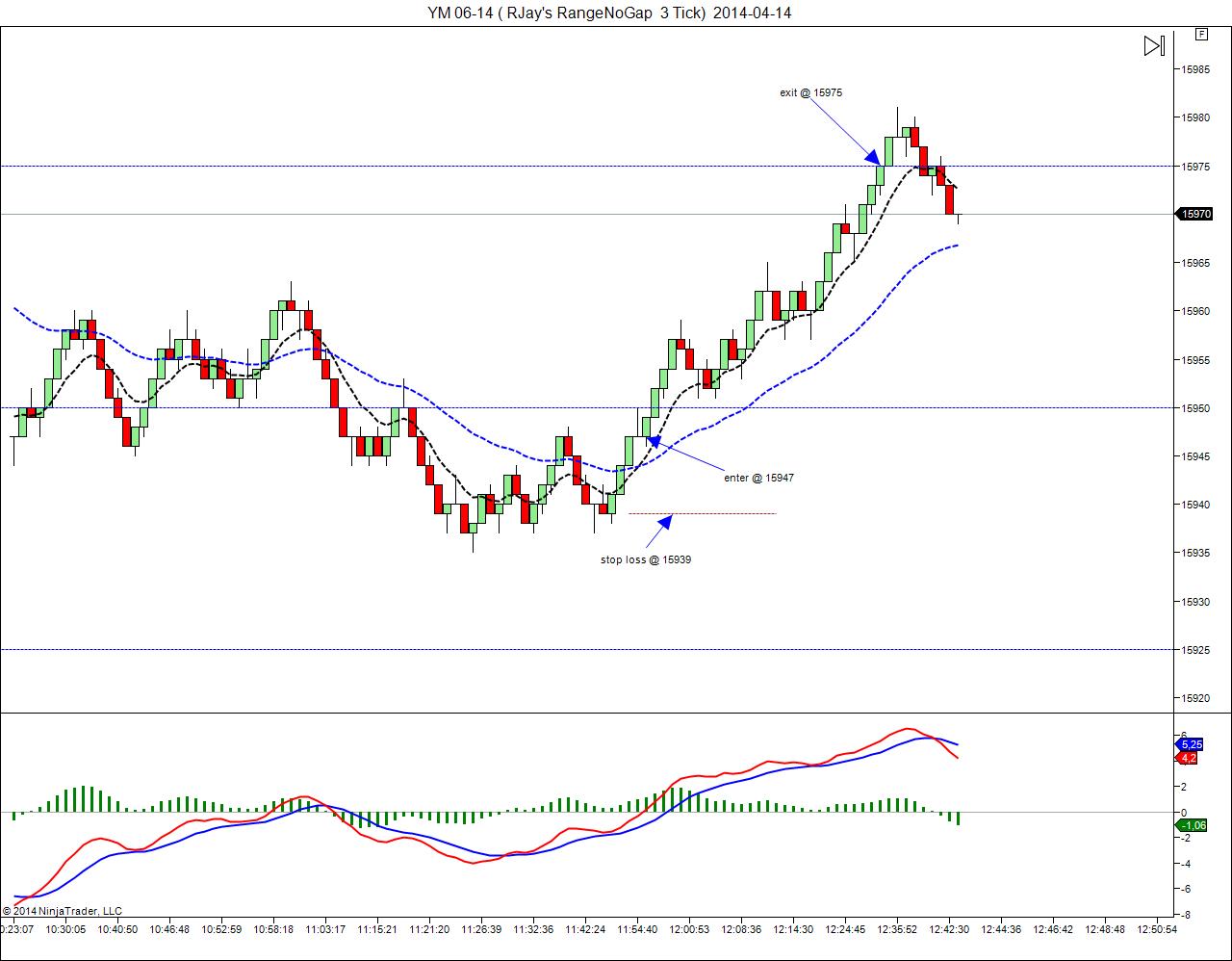Select the "enter @ 15947" annotation text
This screenshot has width=1232, height=961.
tap(759, 478)
